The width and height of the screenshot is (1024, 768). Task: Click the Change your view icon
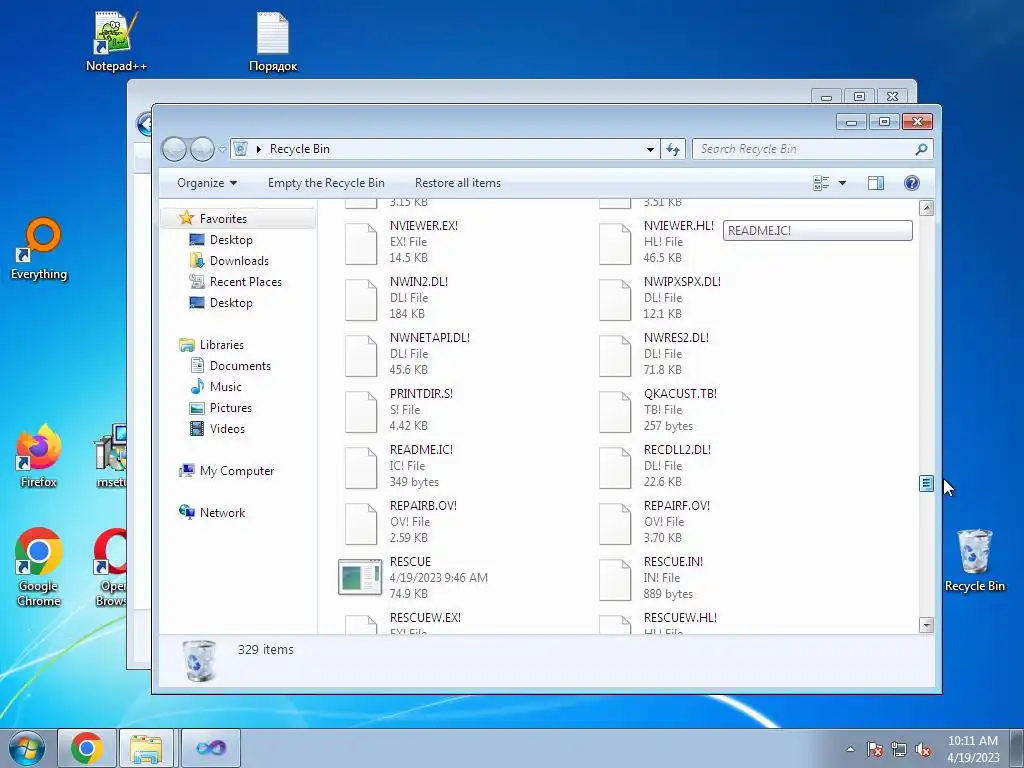(x=822, y=184)
